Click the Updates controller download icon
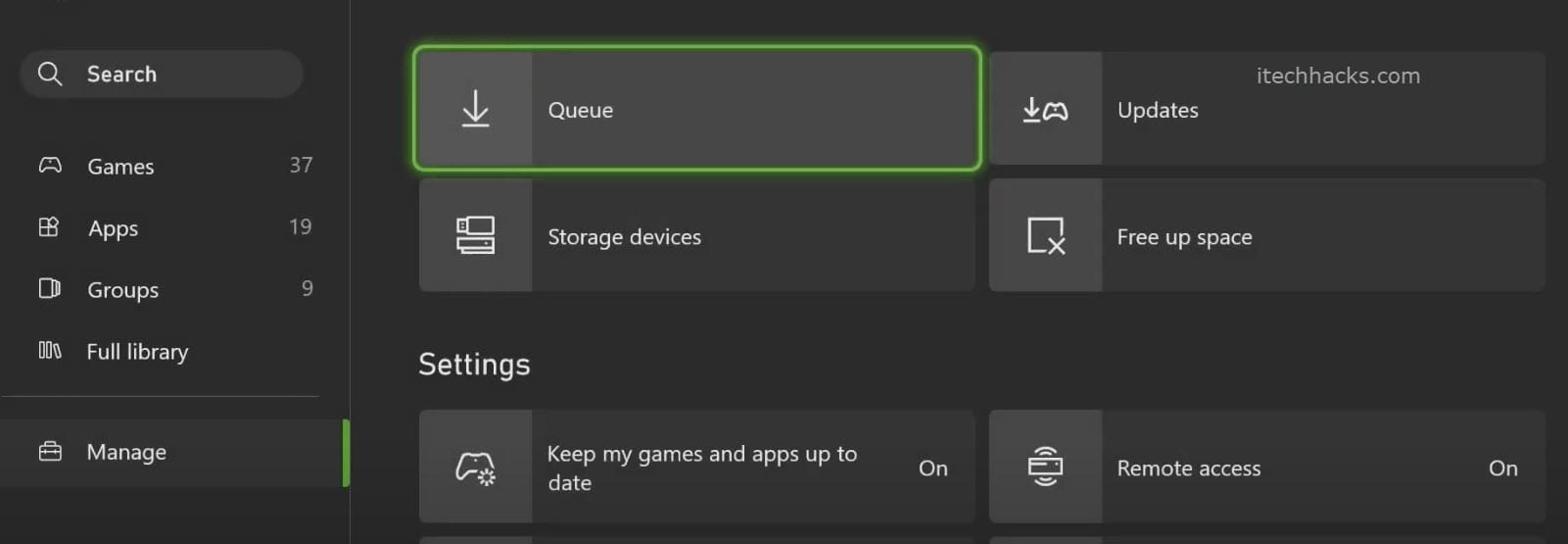The image size is (1568, 544). point(1045,110)
